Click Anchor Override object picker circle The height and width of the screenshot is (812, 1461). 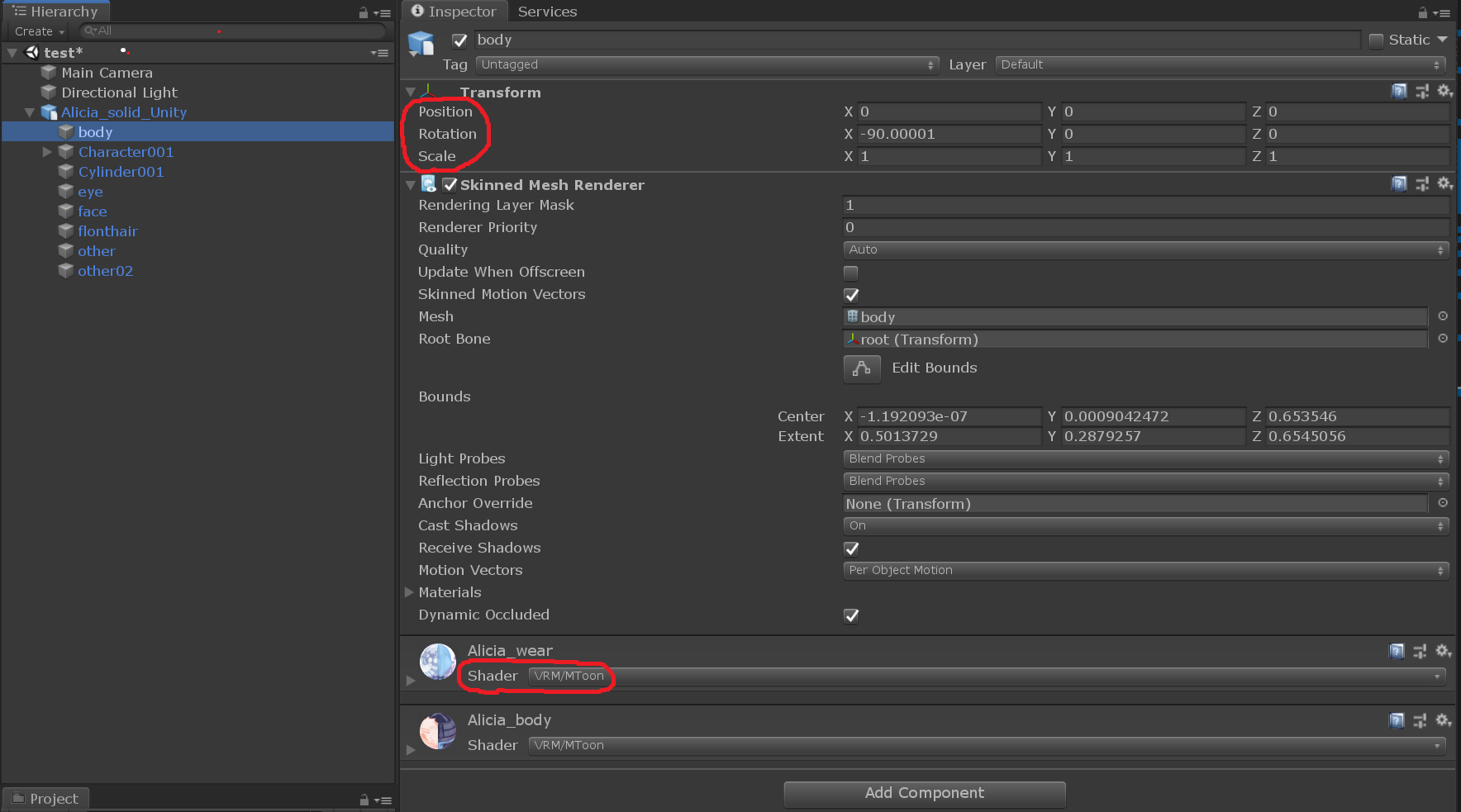coord(1443,503)
